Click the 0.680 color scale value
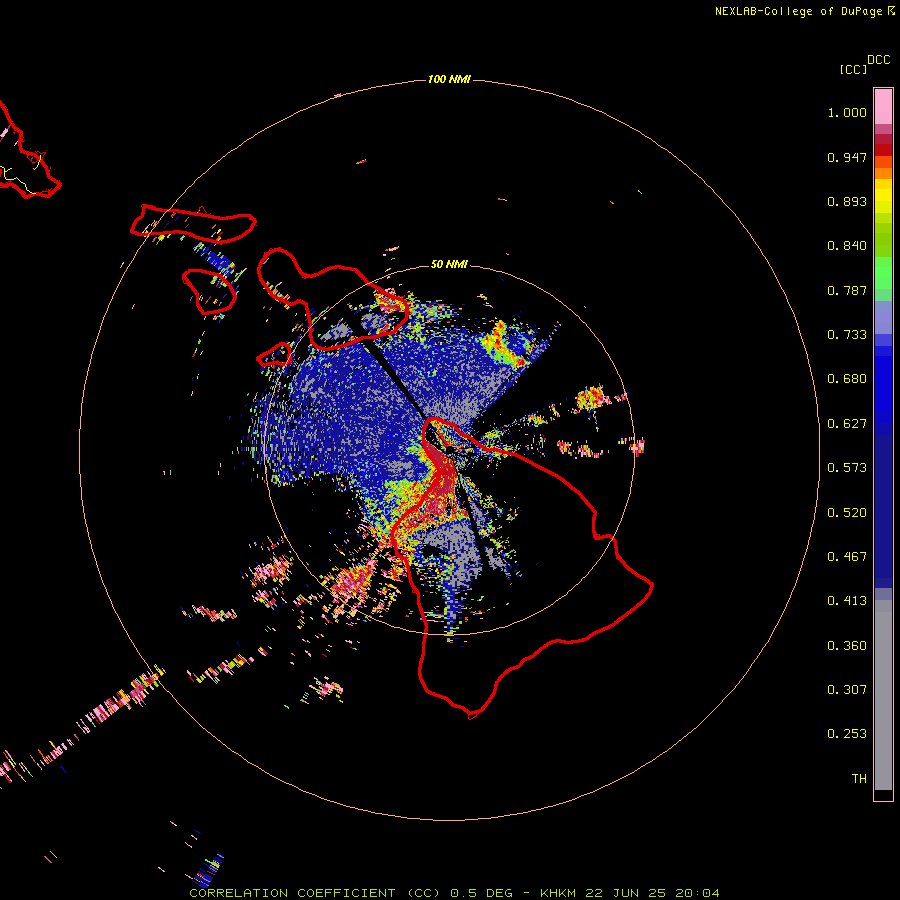 point(847,379)
